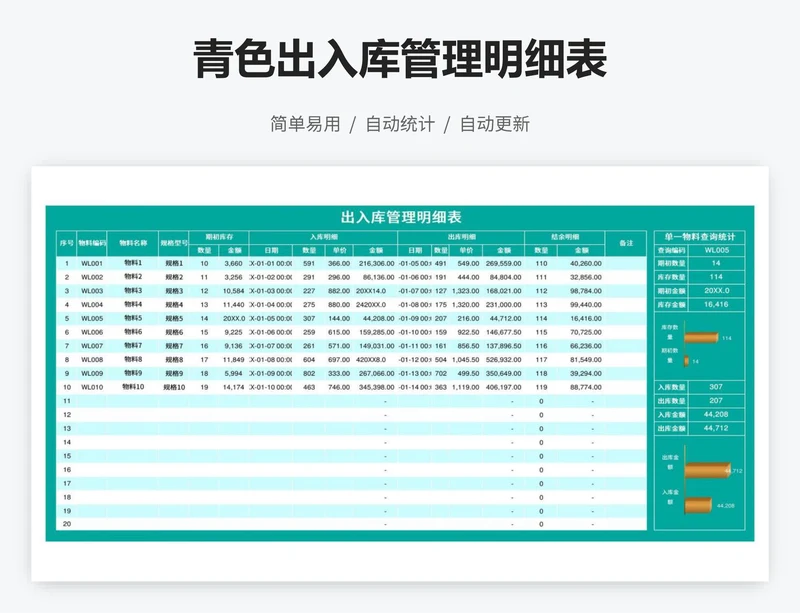Click the 规格8 specification cell
This screenshot has height=613, width=800.
point(174,360)
